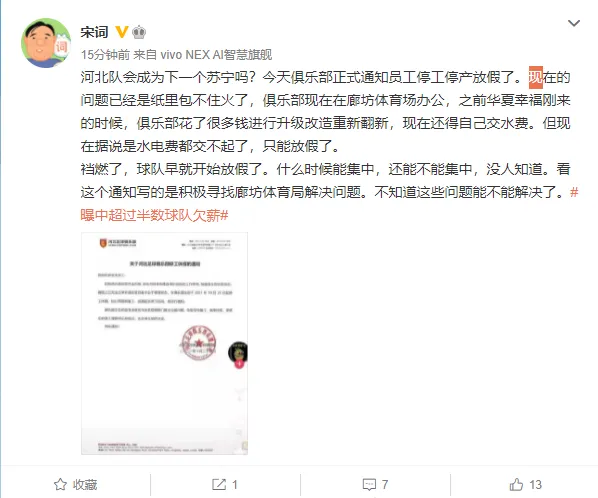Open the attached notice document image

(x=164, y=343)
